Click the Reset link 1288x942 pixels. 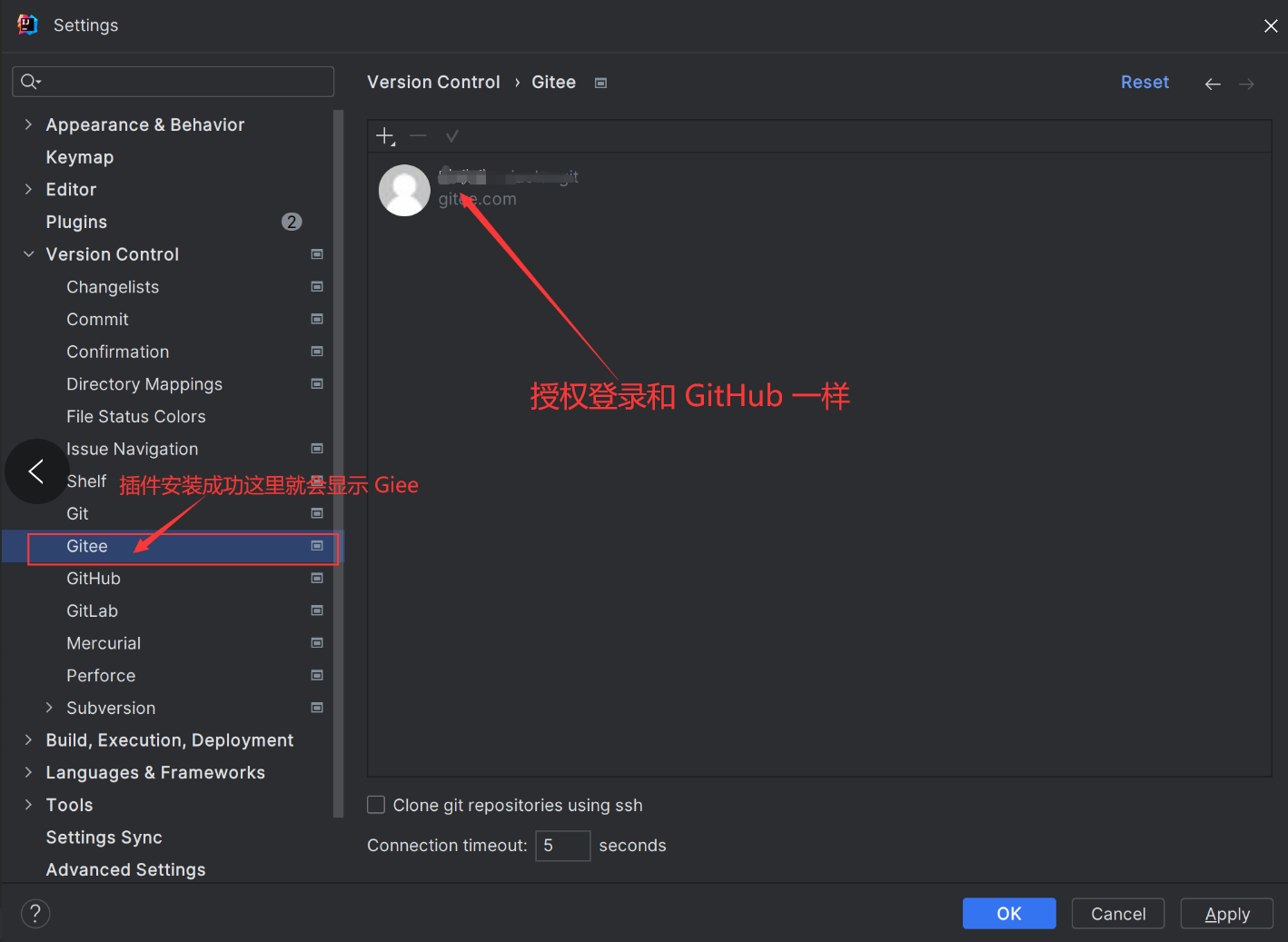tap(1144, 83)
